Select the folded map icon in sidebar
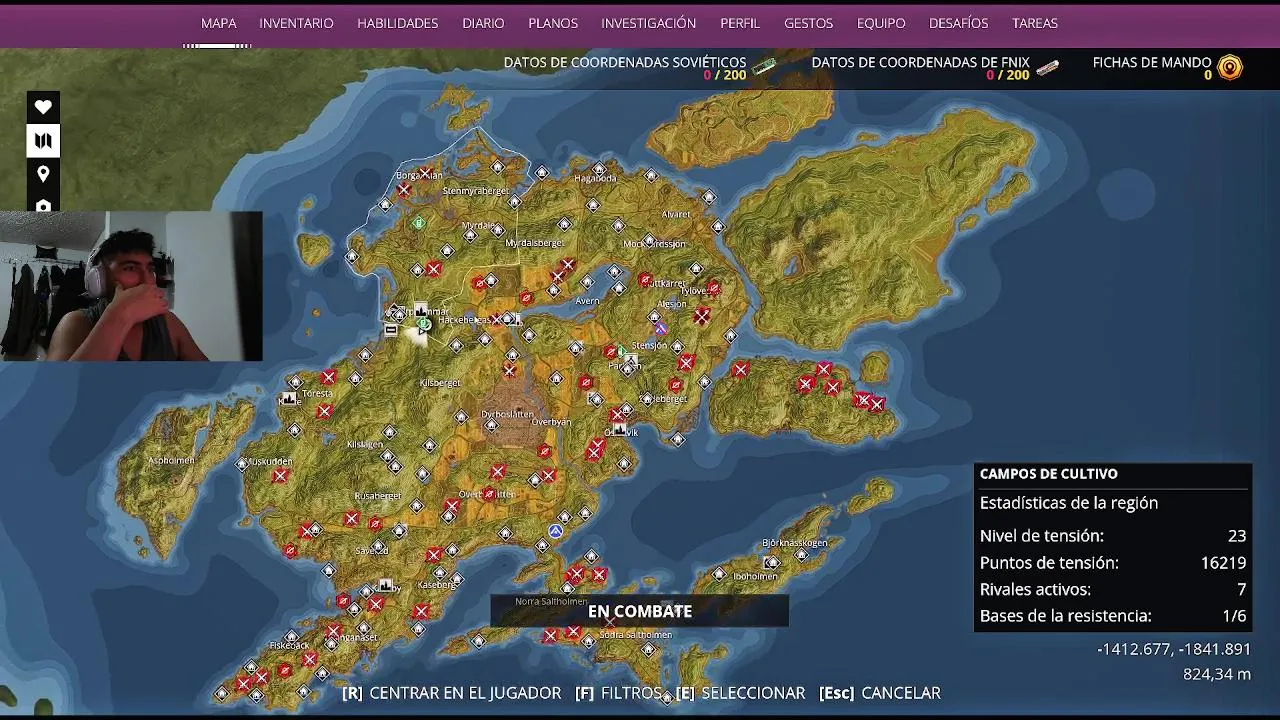This screenshot has height=720, width=1280. pos(43,141)
